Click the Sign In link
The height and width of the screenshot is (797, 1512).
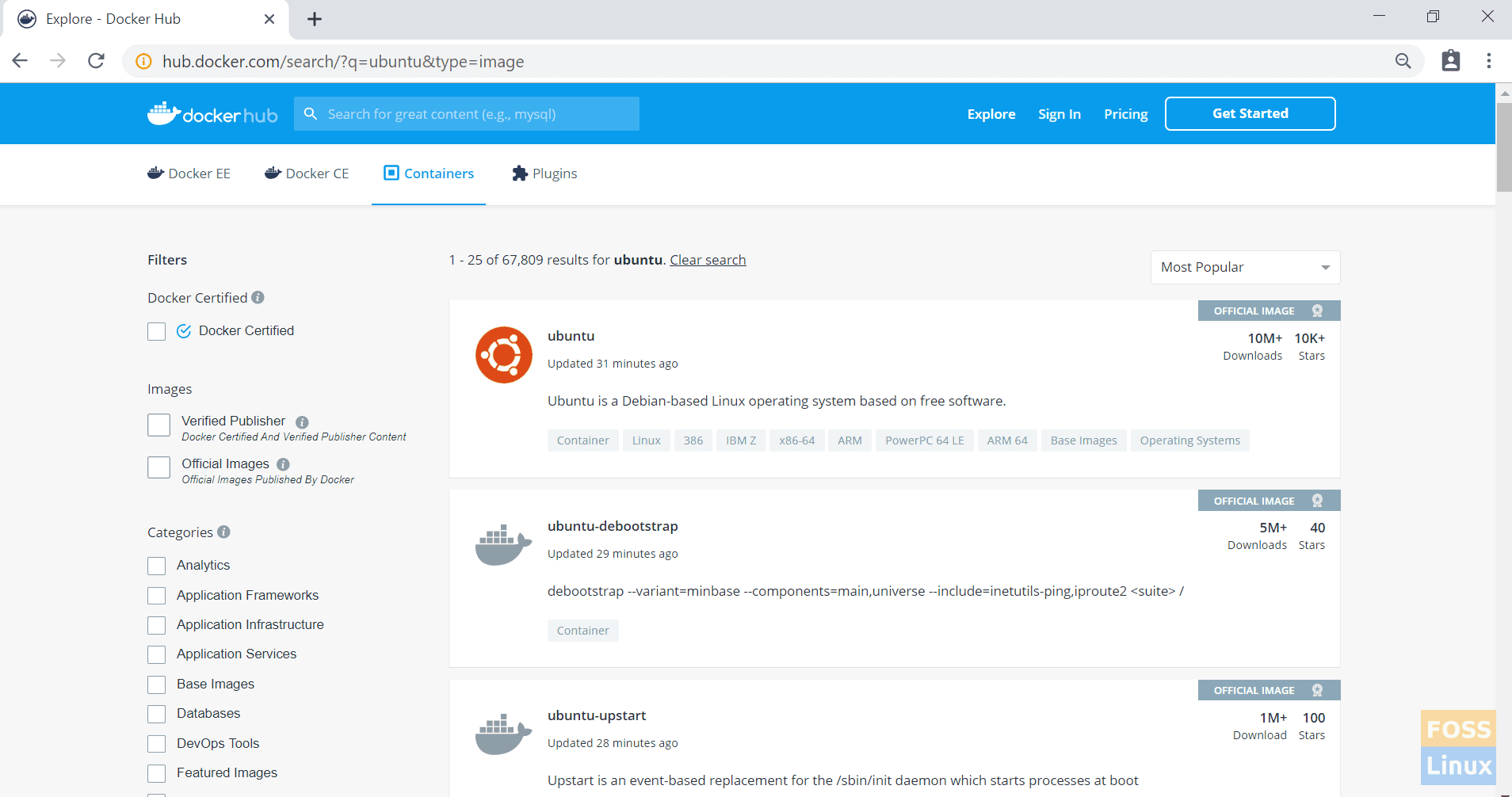click(x=1060, y=114)
